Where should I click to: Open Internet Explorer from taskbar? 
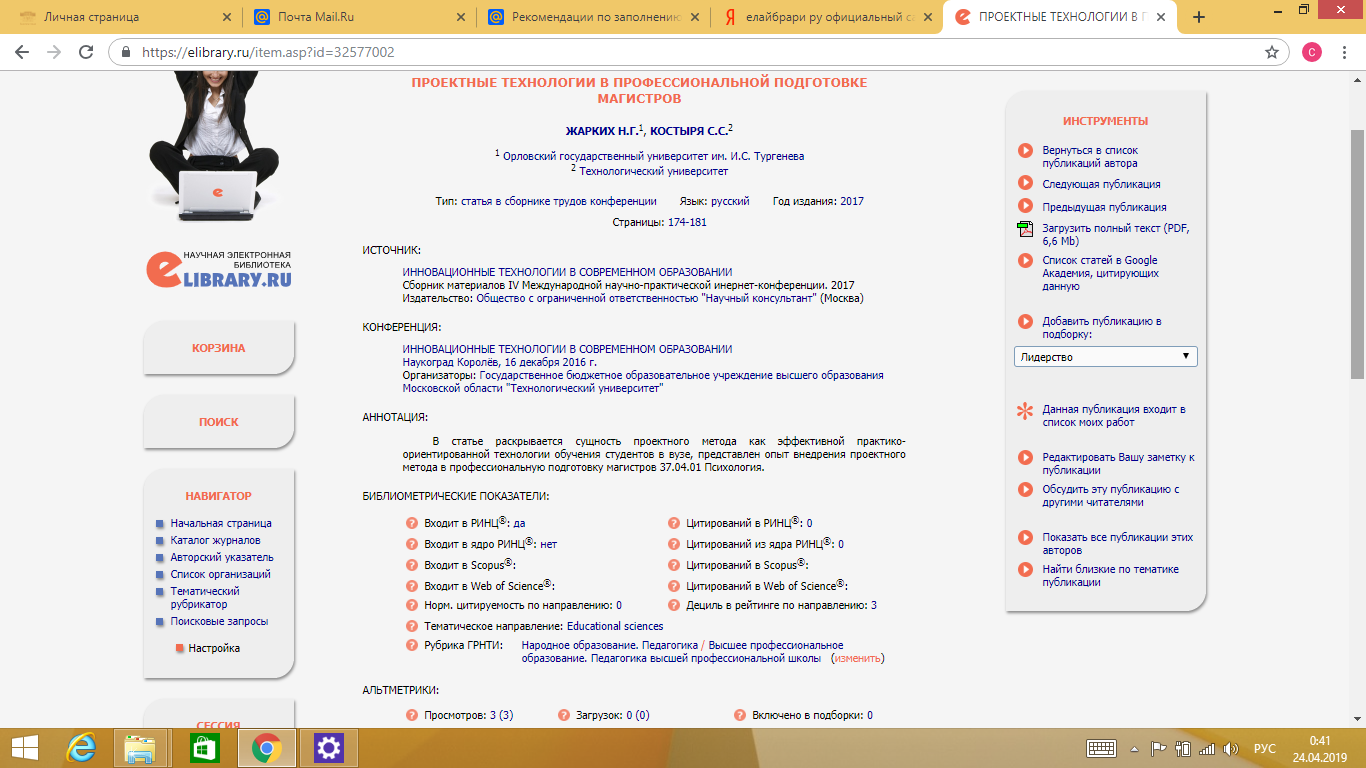coord(81,747)
